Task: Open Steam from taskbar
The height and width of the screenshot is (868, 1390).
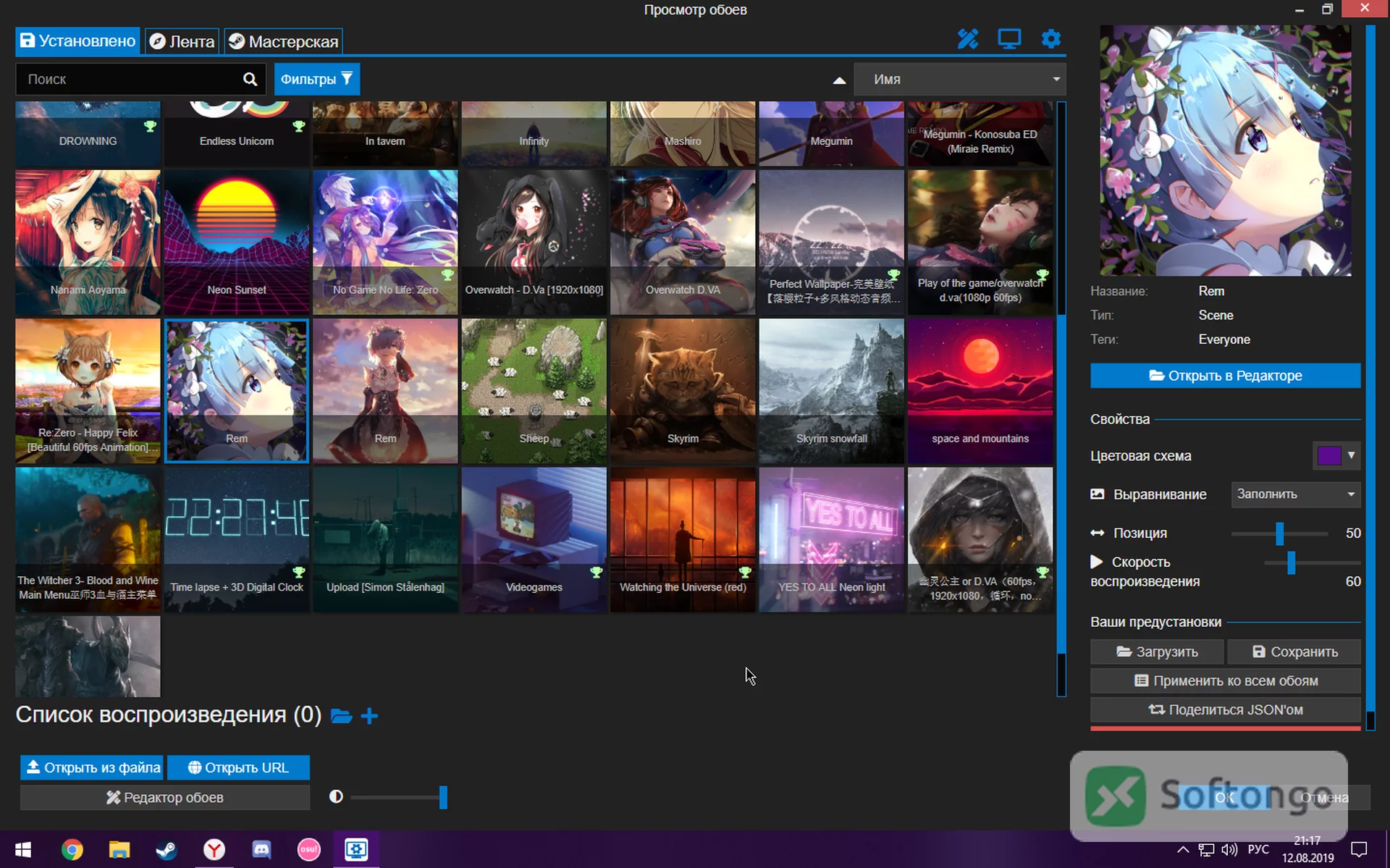Action: [167, 849]
